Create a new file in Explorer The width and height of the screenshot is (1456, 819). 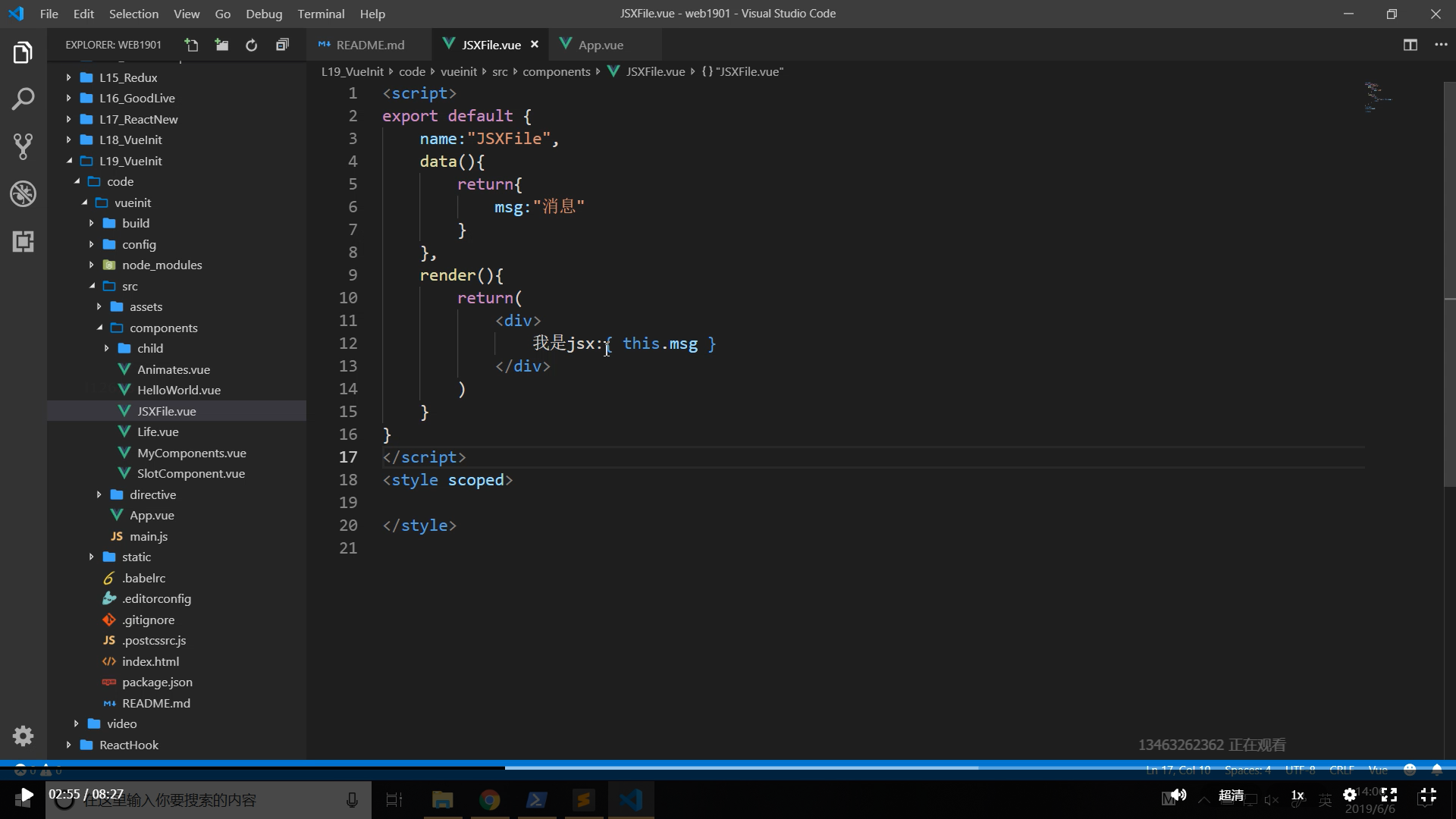pyautogui.click(x=192, y=45)
